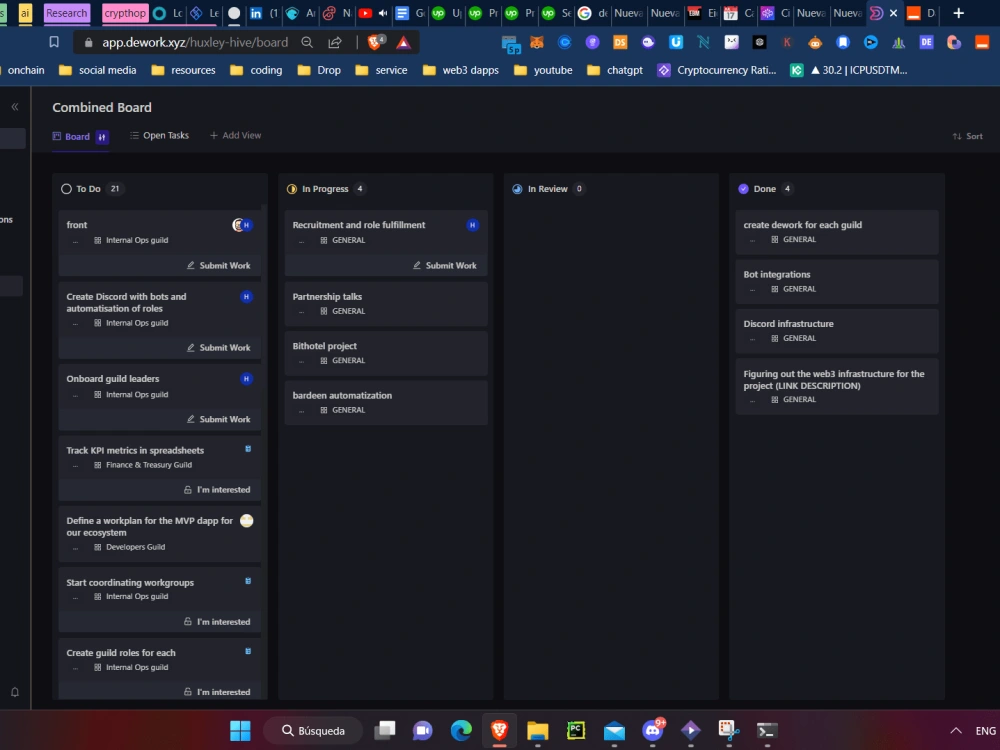This screenshot has height=750, width=1000.
Task: Close the current Dework browser tab
Action: (x=893, y=13)
